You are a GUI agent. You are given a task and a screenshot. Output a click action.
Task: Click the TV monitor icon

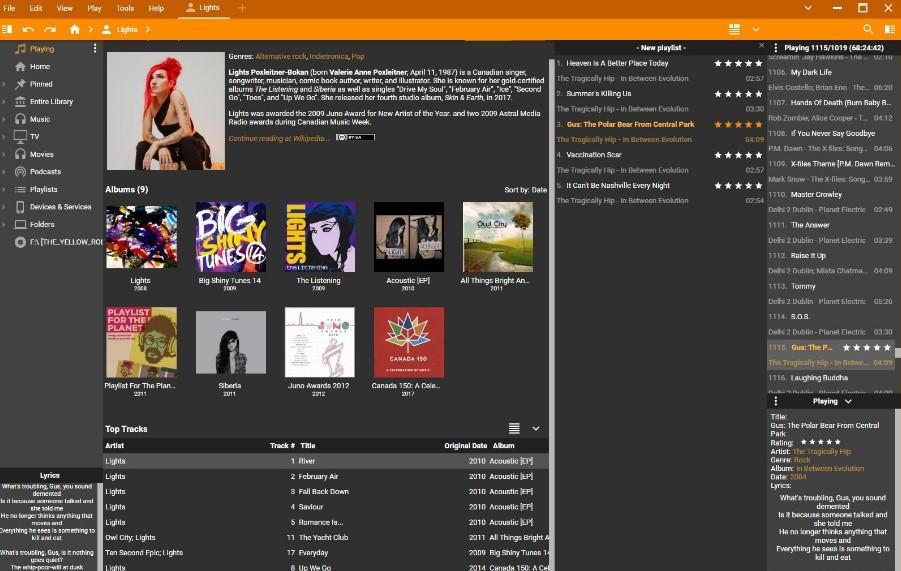20,136
